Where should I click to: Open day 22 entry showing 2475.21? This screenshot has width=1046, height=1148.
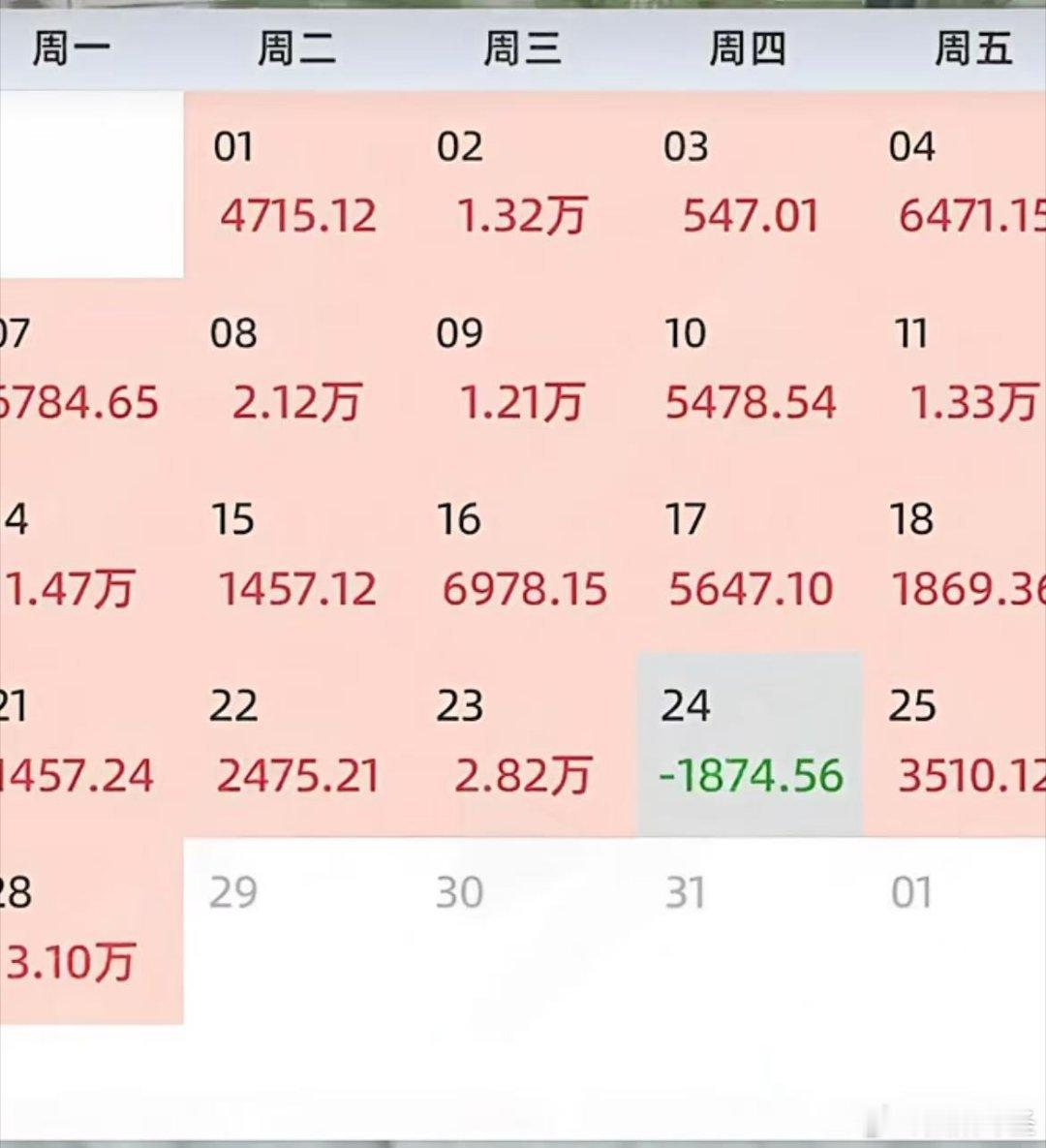pos(296,745)
